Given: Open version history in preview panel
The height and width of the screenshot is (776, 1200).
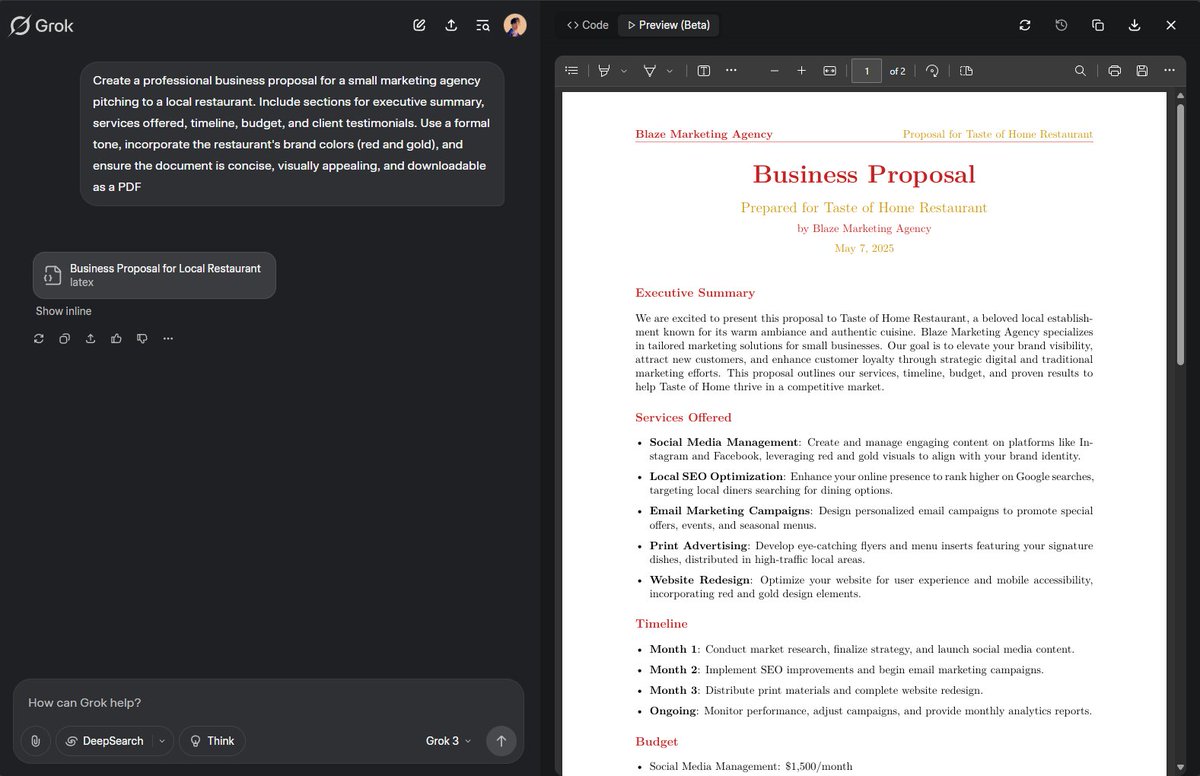Looking at the screenshot, I should pos(1061,25).
